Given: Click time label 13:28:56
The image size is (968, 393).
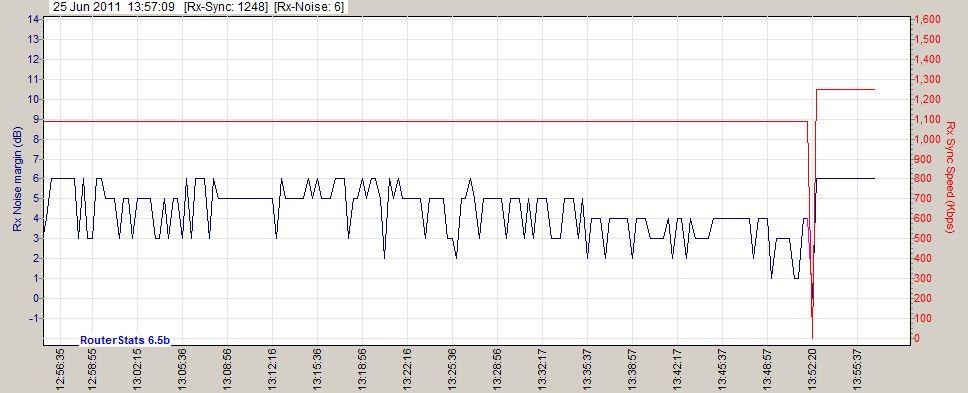Looking at the screenshot, I should (x=497, y=370).
